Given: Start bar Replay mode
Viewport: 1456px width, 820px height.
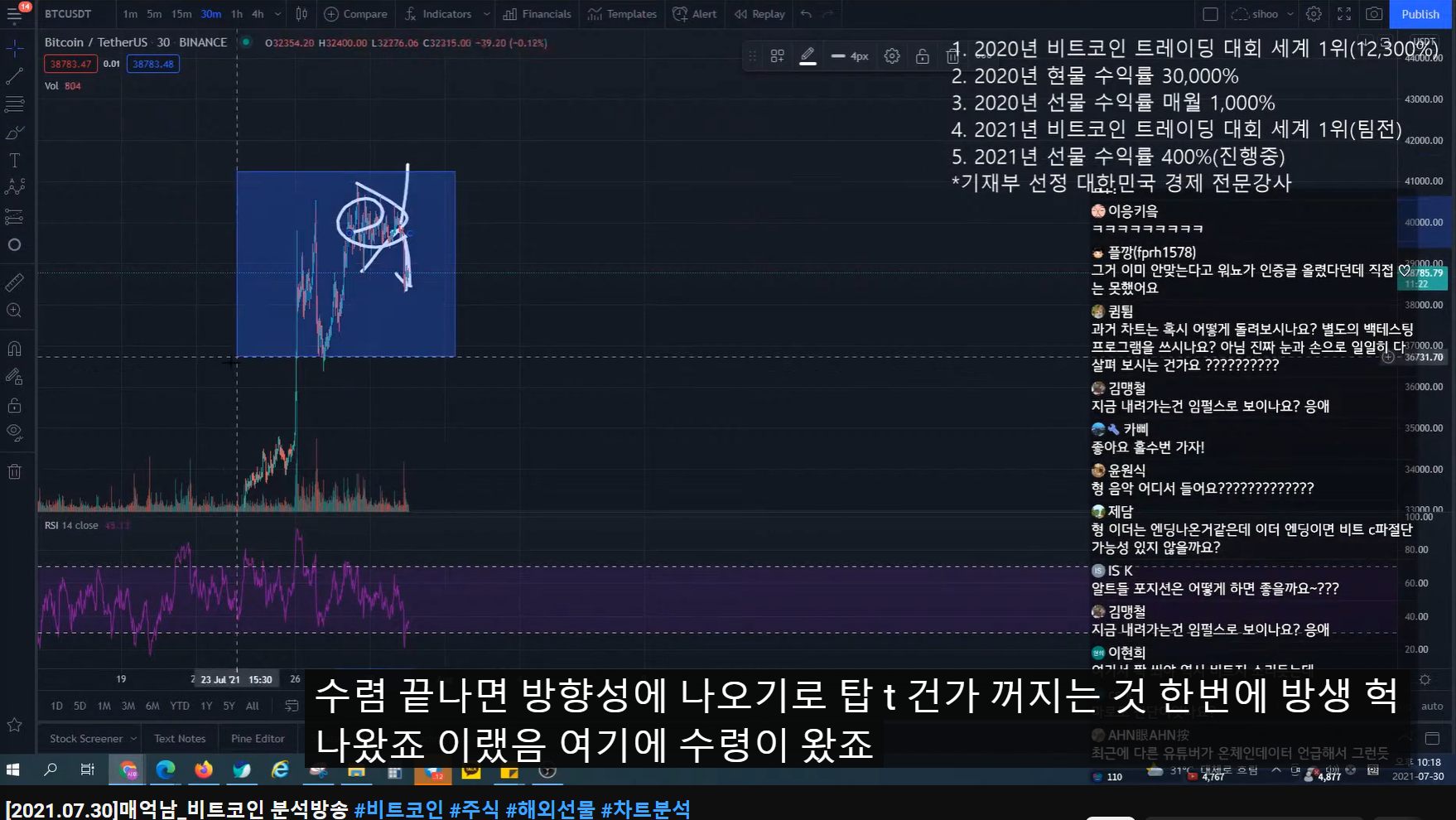Looking at the screenshot, I should [759, 14].
